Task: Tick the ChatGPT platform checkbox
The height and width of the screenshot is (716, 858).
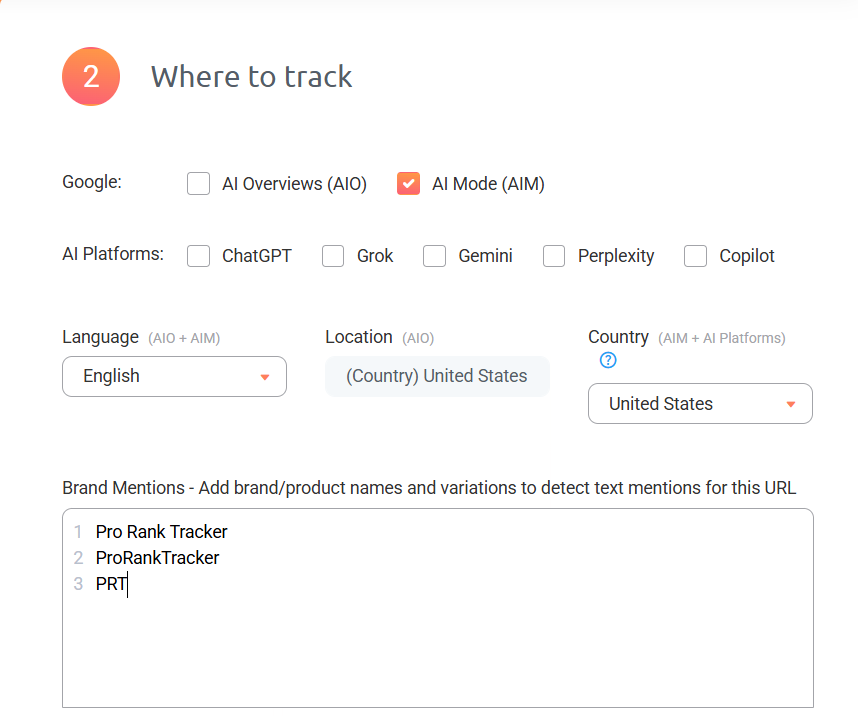Action: tap(198, 256)
